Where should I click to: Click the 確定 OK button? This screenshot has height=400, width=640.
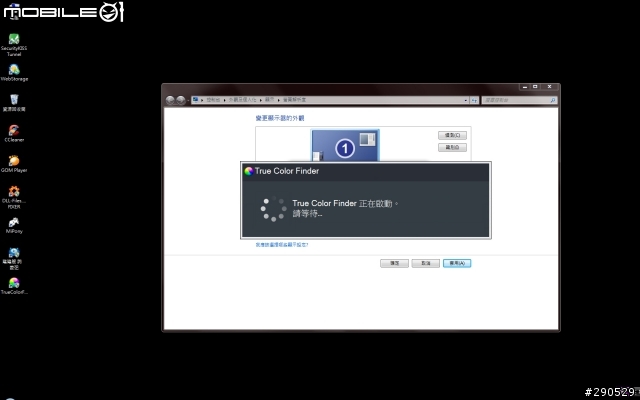pyautogui.click(x=394, y=263)
